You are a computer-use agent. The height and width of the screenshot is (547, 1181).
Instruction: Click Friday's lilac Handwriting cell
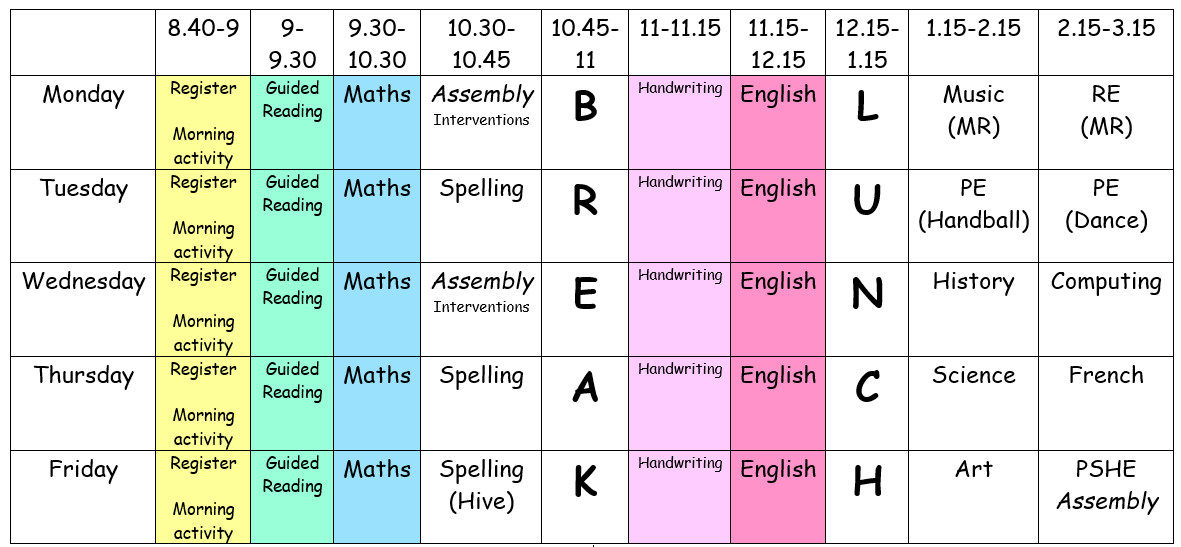[679, 497]
